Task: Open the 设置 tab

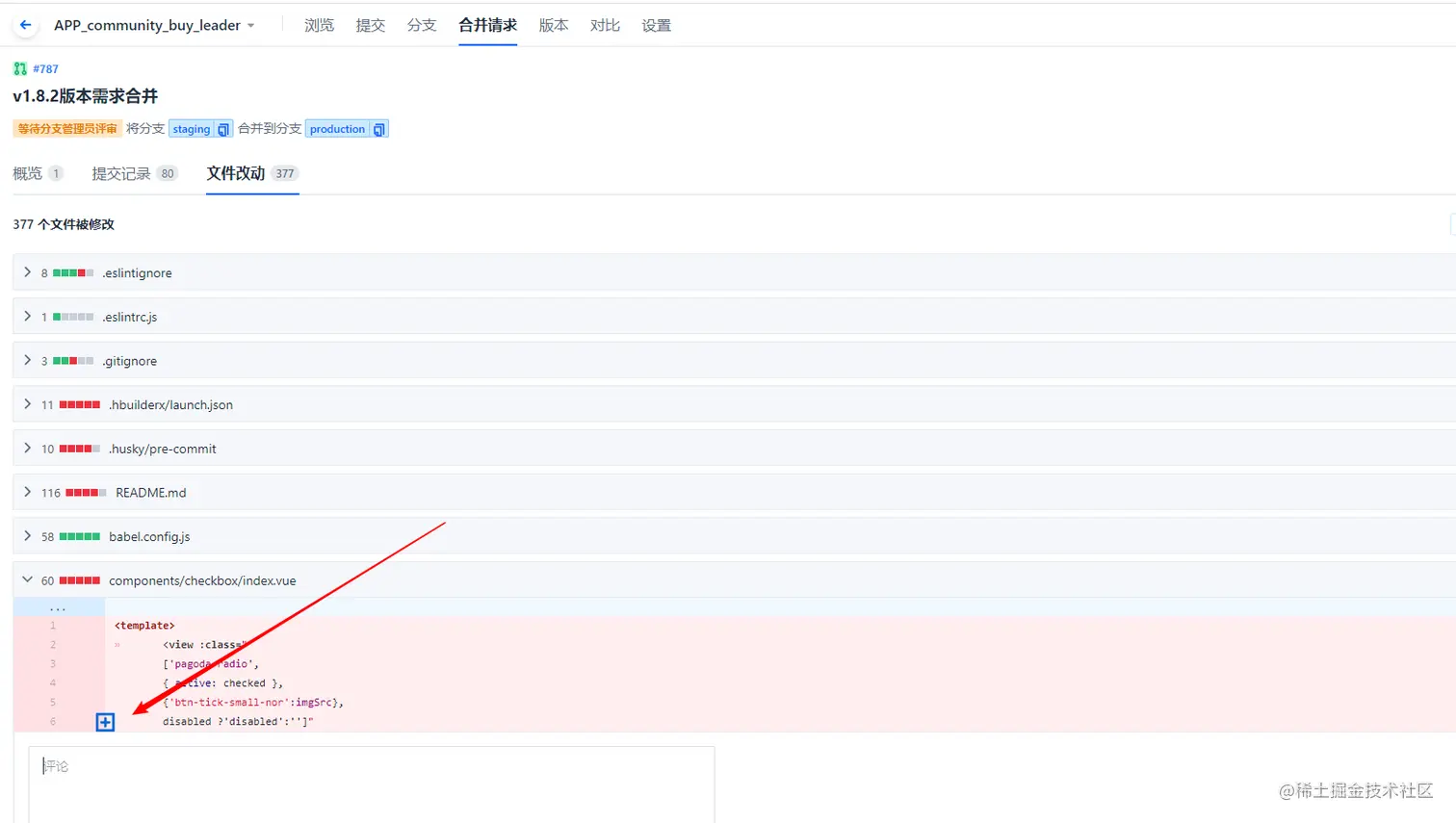Action: point(656,25)
